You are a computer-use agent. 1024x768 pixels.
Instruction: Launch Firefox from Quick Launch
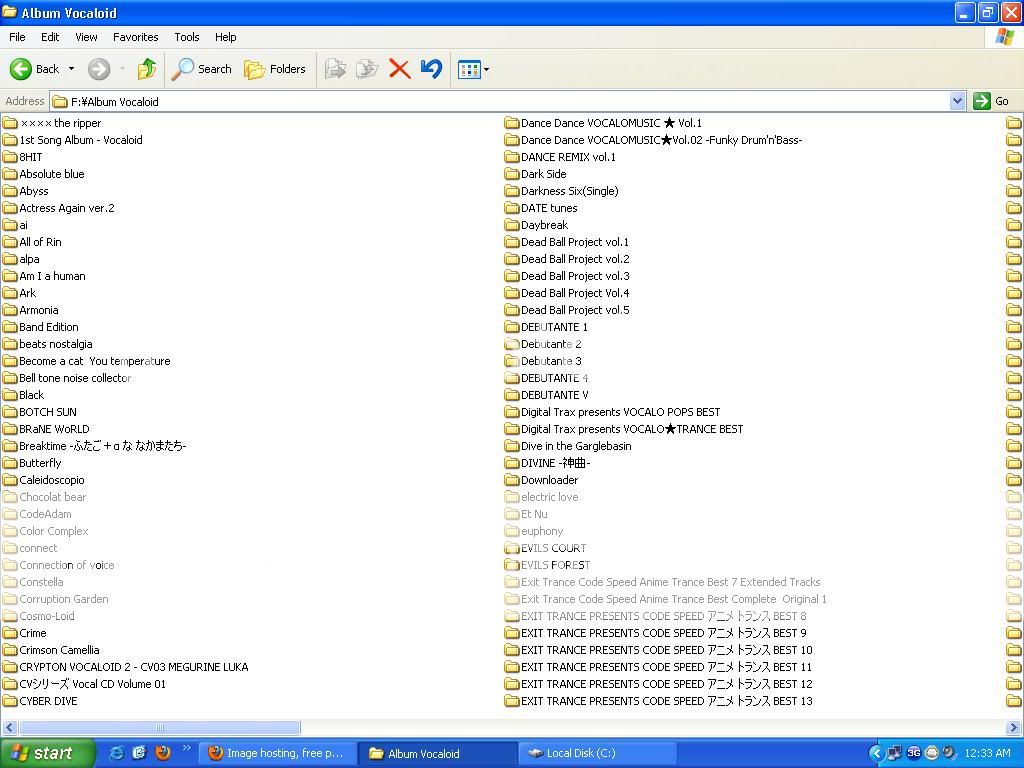click(163, 753)
